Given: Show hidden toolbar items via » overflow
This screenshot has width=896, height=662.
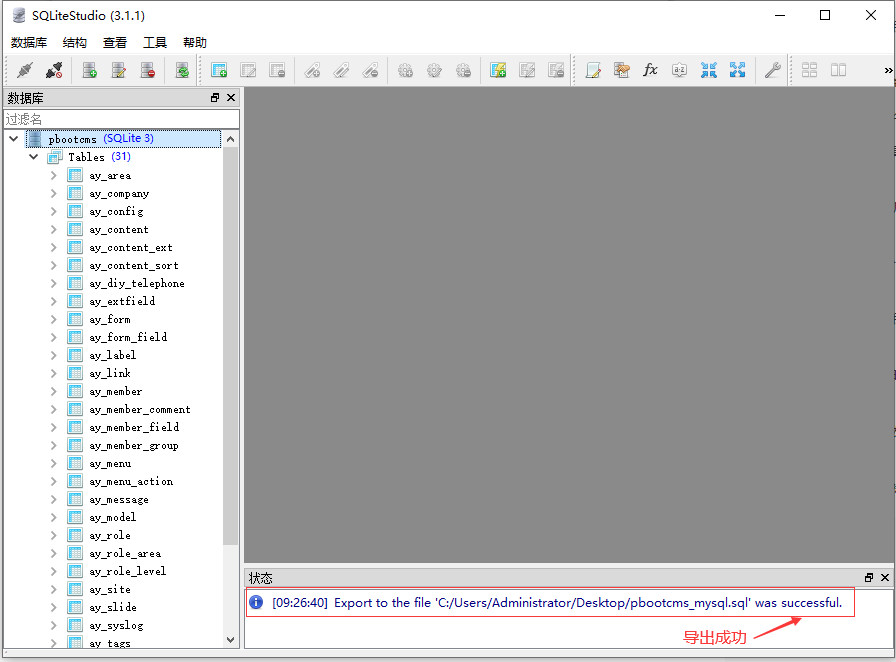Looking at the screenshot, I should [x=888, y=70].
